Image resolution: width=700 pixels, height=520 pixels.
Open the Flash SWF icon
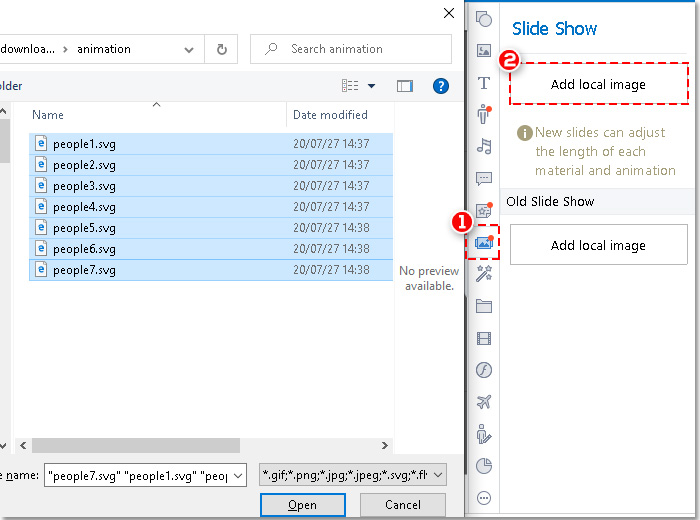(x=484, y=370)
